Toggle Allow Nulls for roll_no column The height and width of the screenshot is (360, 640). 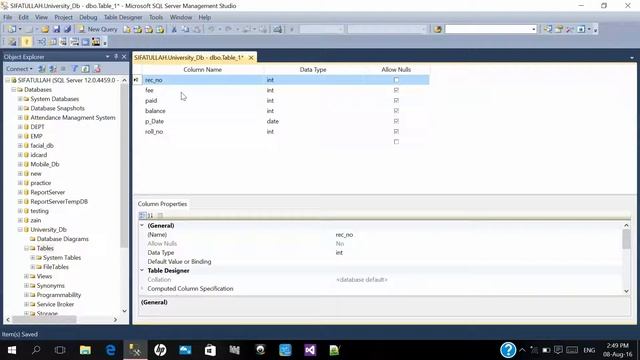[396, 131]
